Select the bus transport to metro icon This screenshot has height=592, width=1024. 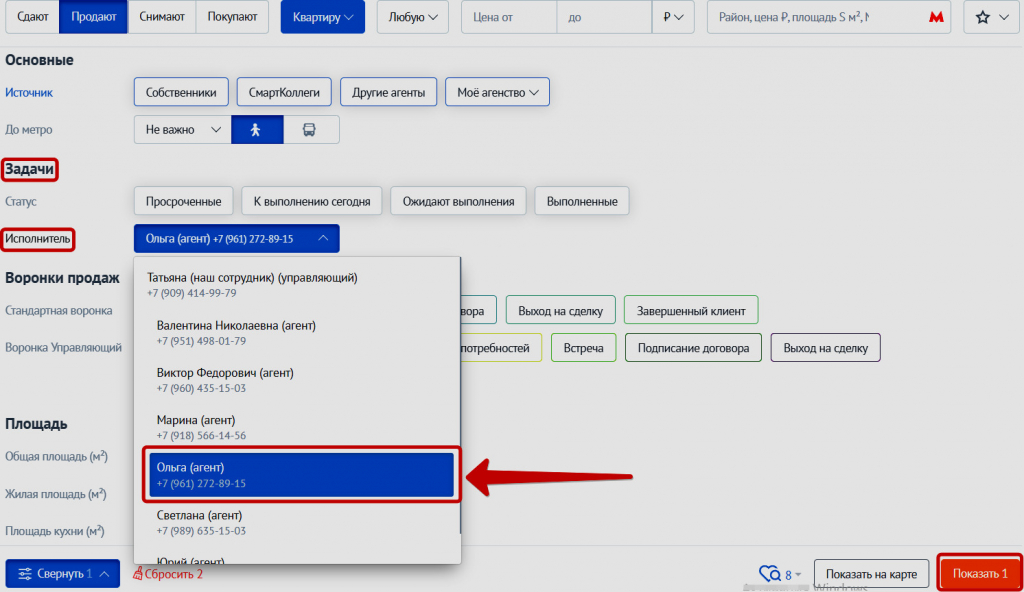[x=310, y=129]
